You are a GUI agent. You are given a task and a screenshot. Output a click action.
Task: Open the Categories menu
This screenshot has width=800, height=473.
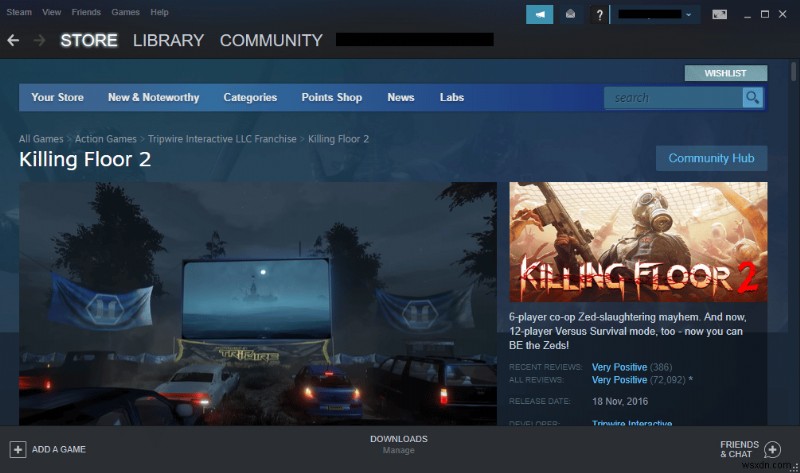click(x=250, y=97)
